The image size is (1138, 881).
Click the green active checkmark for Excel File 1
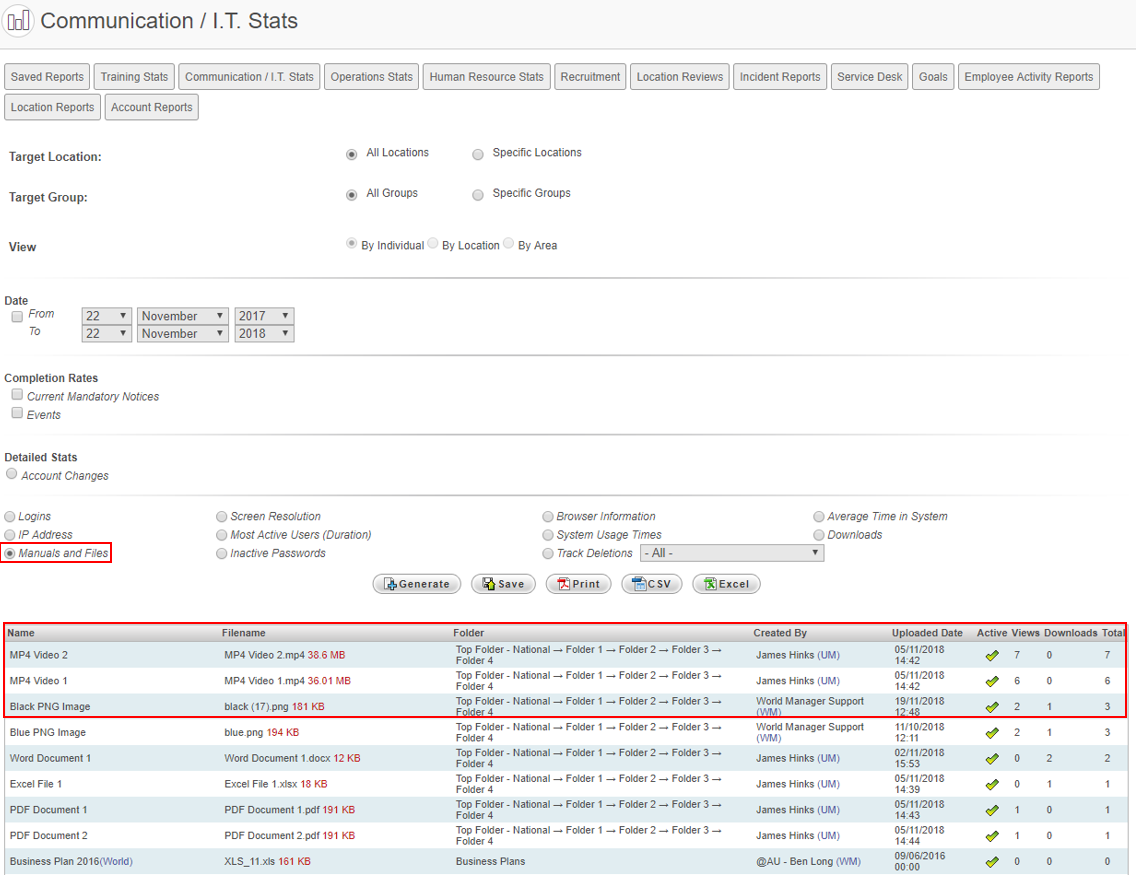click(x=991, y=785)
